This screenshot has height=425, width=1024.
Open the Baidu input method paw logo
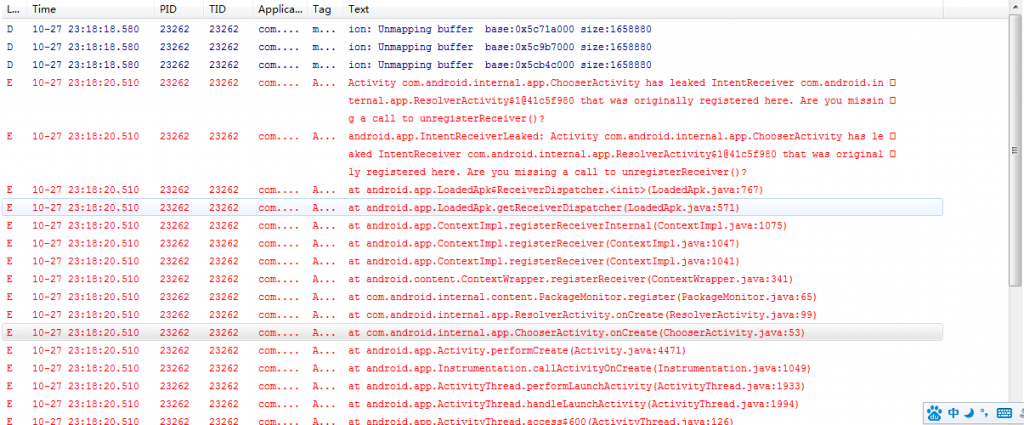934,413
